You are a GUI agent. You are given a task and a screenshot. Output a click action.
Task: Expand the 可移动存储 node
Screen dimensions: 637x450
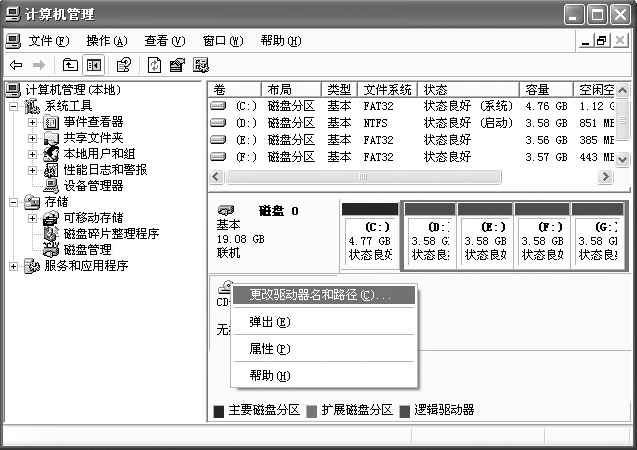tap(32, 218)
